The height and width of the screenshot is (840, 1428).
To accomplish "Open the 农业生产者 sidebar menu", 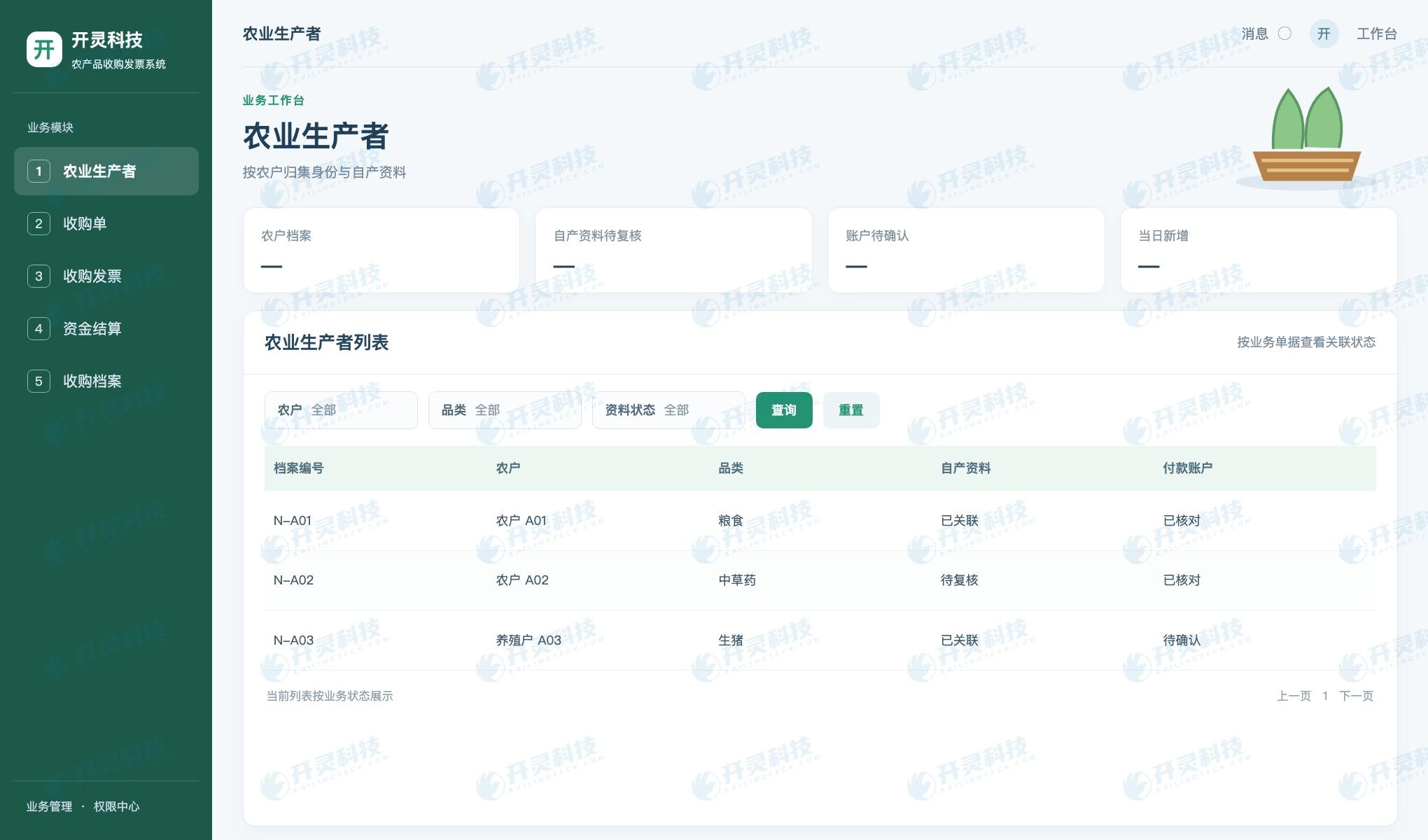I will click(106, 171).
